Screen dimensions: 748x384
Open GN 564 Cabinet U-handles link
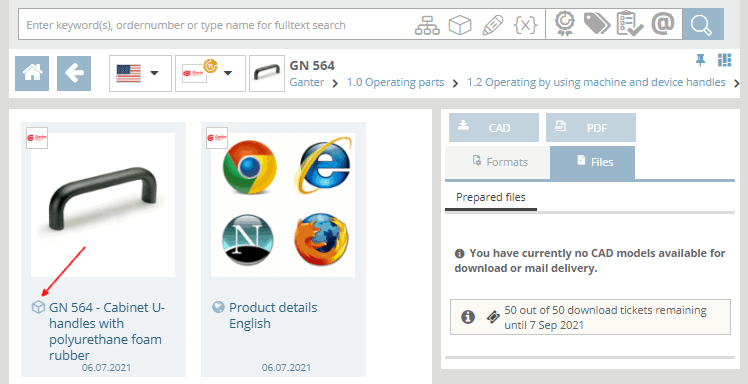(107, 331)
